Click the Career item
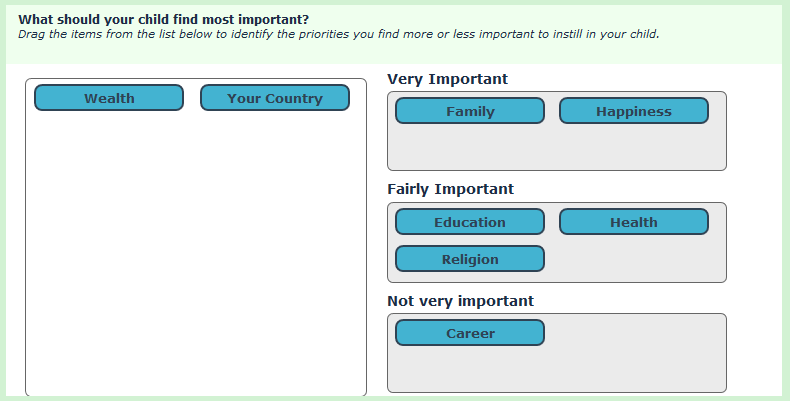 pyautogui.click(x=470, y=333)
